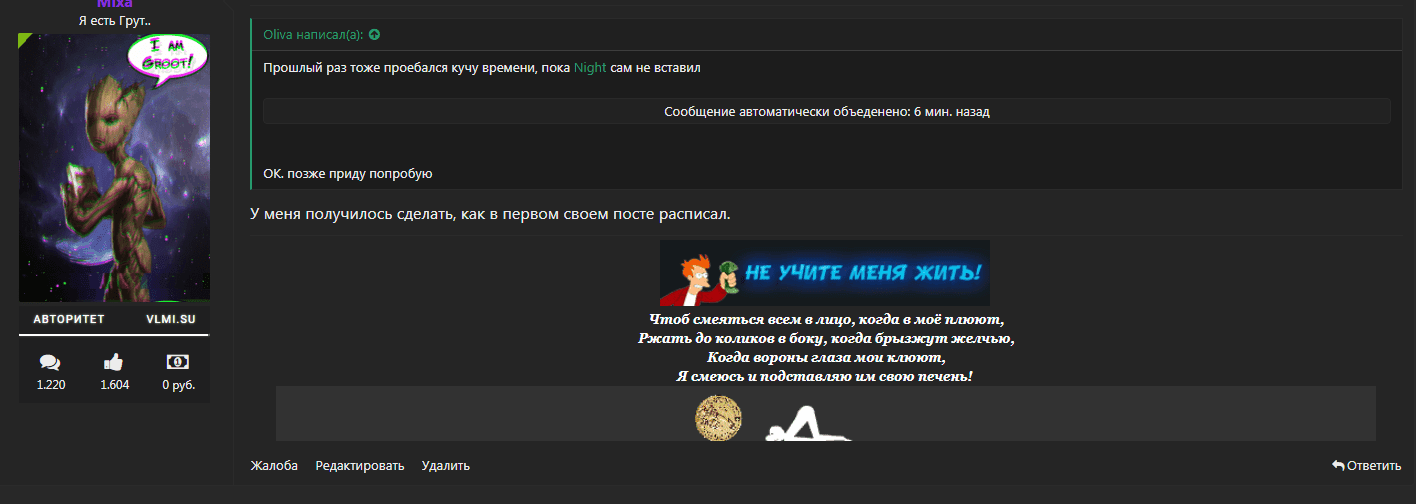Open the 'Не учите меня жить!' banner
1416x504 pixels.
tap(824, 272)
